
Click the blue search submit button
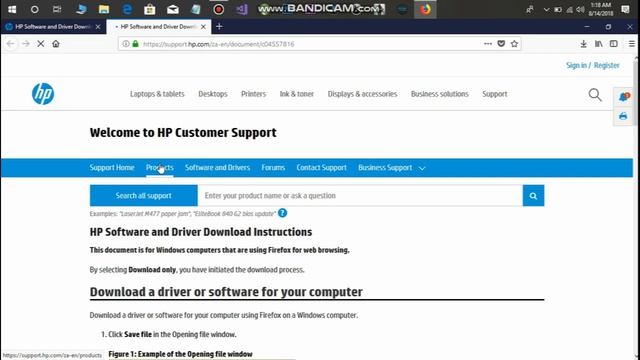click(533, 196)
